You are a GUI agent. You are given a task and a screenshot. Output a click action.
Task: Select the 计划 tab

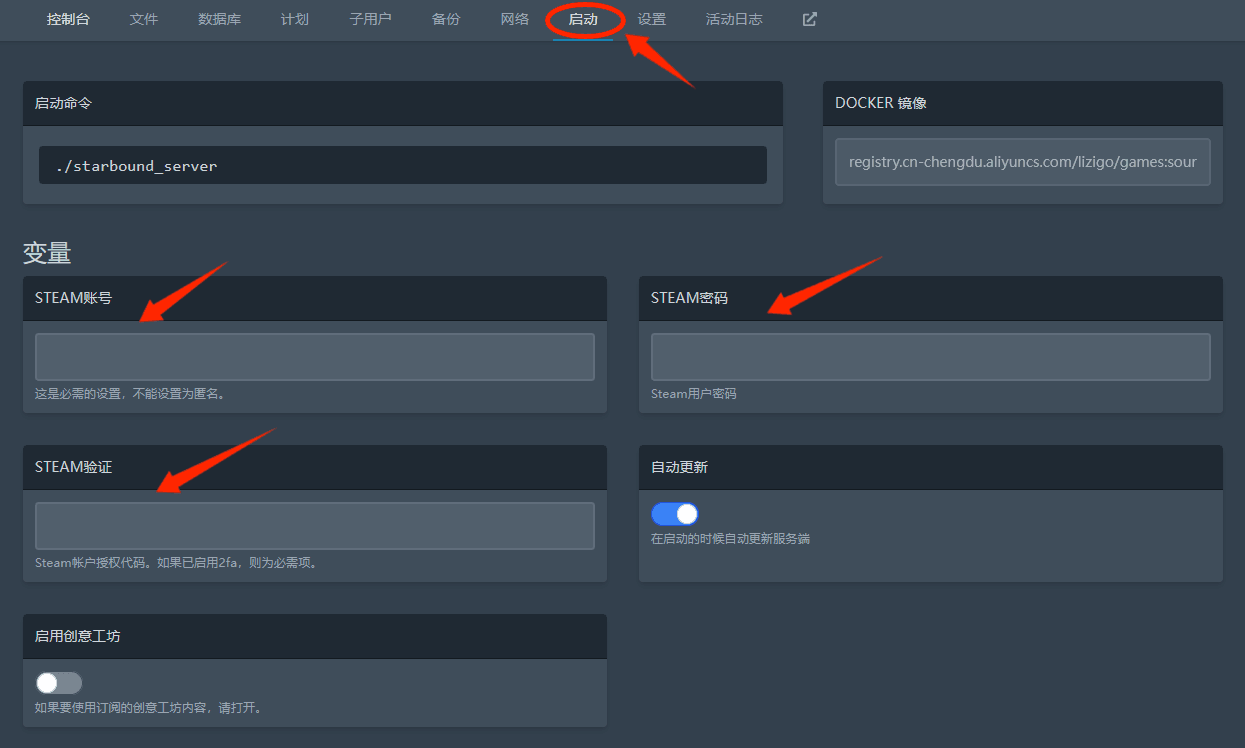(295, 19)
